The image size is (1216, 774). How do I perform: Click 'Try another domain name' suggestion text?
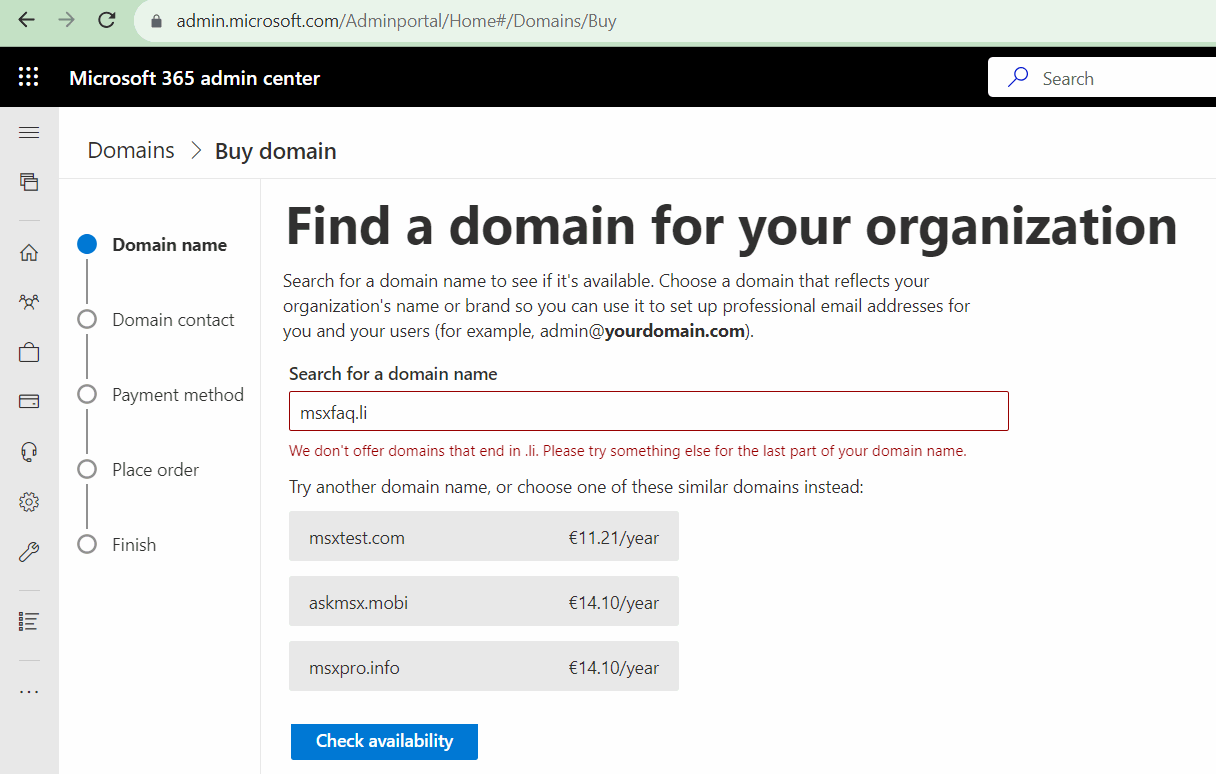click(576, 488)
